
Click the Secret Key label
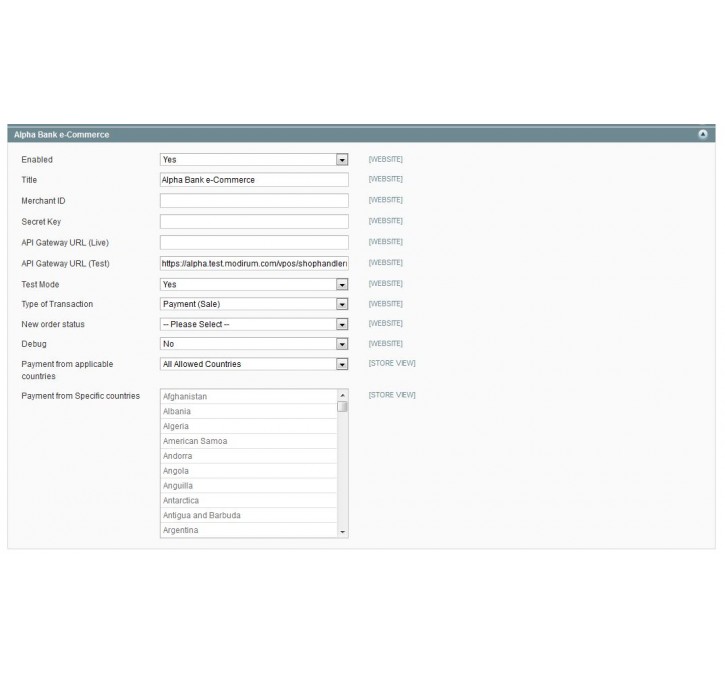click(41, 221)
